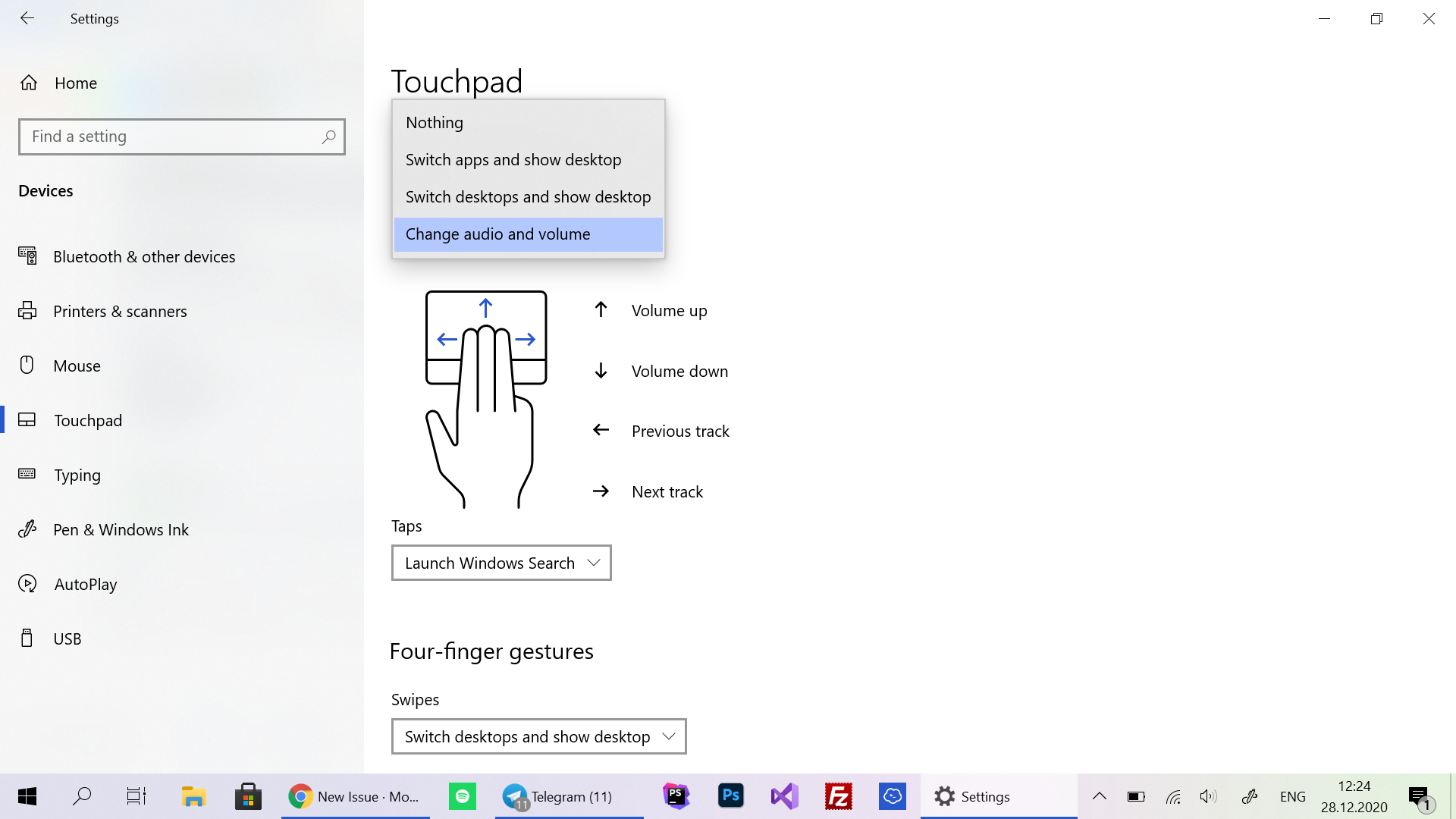Screen dimensions: 1456x819
Task: Open the Swipes dropdown under Four-finger gestures
Action: [x=538, y=736]
